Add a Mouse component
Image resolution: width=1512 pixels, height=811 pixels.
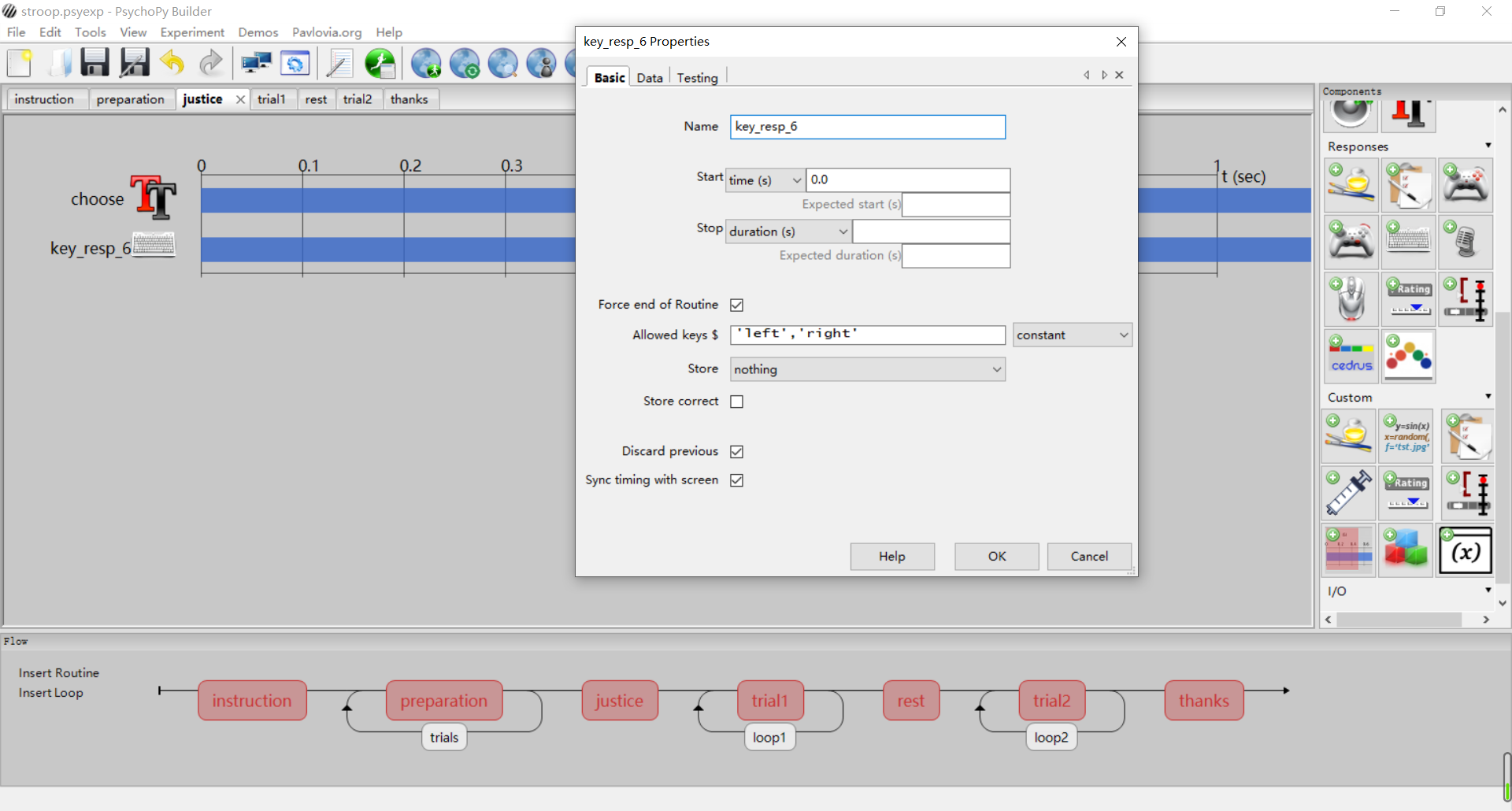pyautogui.click(x=1351, y=299)
